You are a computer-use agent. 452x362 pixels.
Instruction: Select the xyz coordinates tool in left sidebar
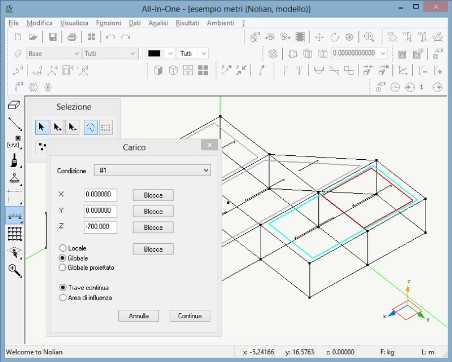(14, 142)
